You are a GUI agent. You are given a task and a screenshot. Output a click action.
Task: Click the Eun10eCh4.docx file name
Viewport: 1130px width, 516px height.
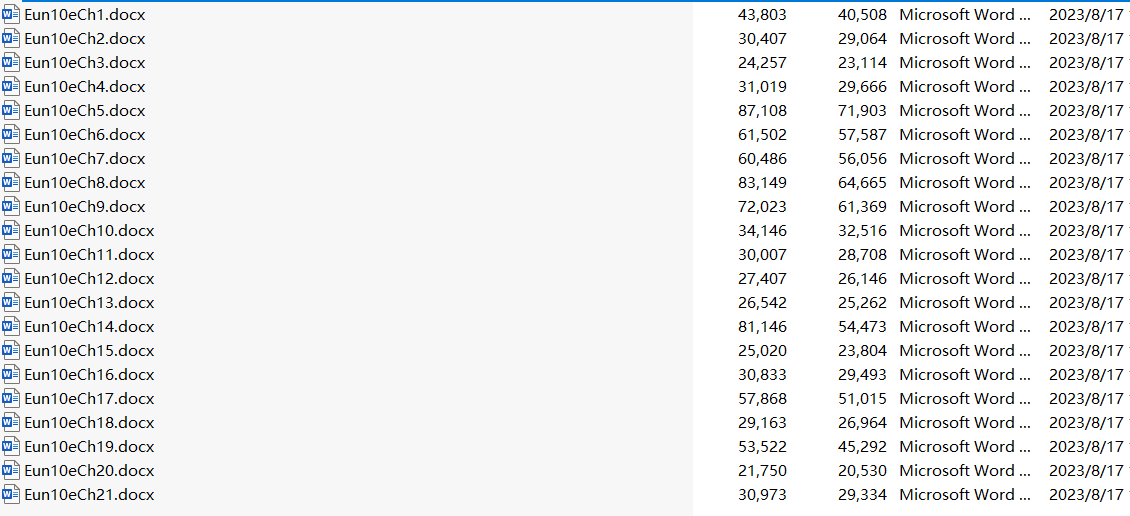tap(84, 86)
